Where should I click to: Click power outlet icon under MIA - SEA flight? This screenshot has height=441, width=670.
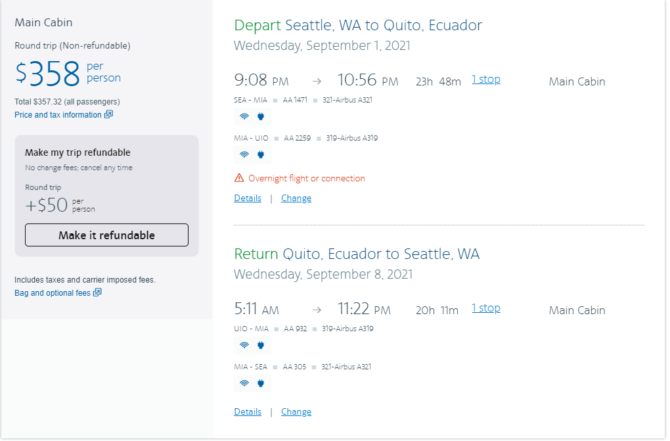(261, 383)
